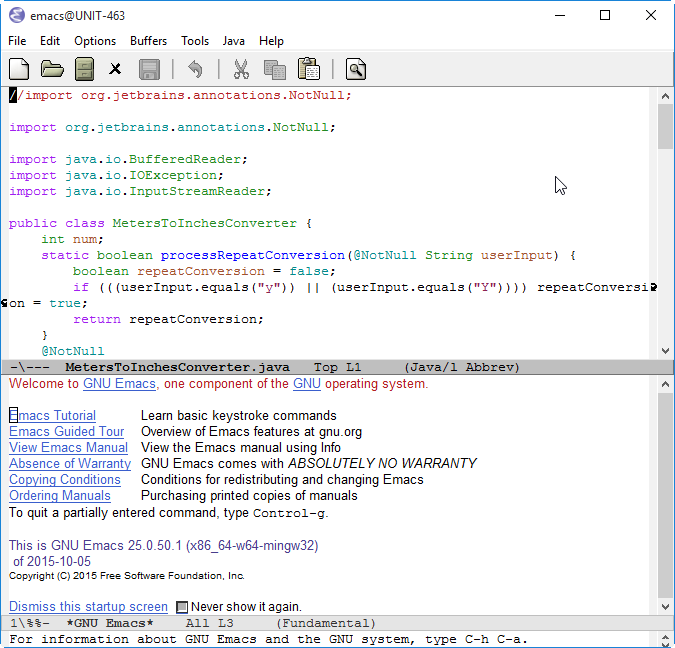This screenshot has height=648, width=675.
Task: Click the X icon to discard buffer
Action: click(x=116, y=69)
